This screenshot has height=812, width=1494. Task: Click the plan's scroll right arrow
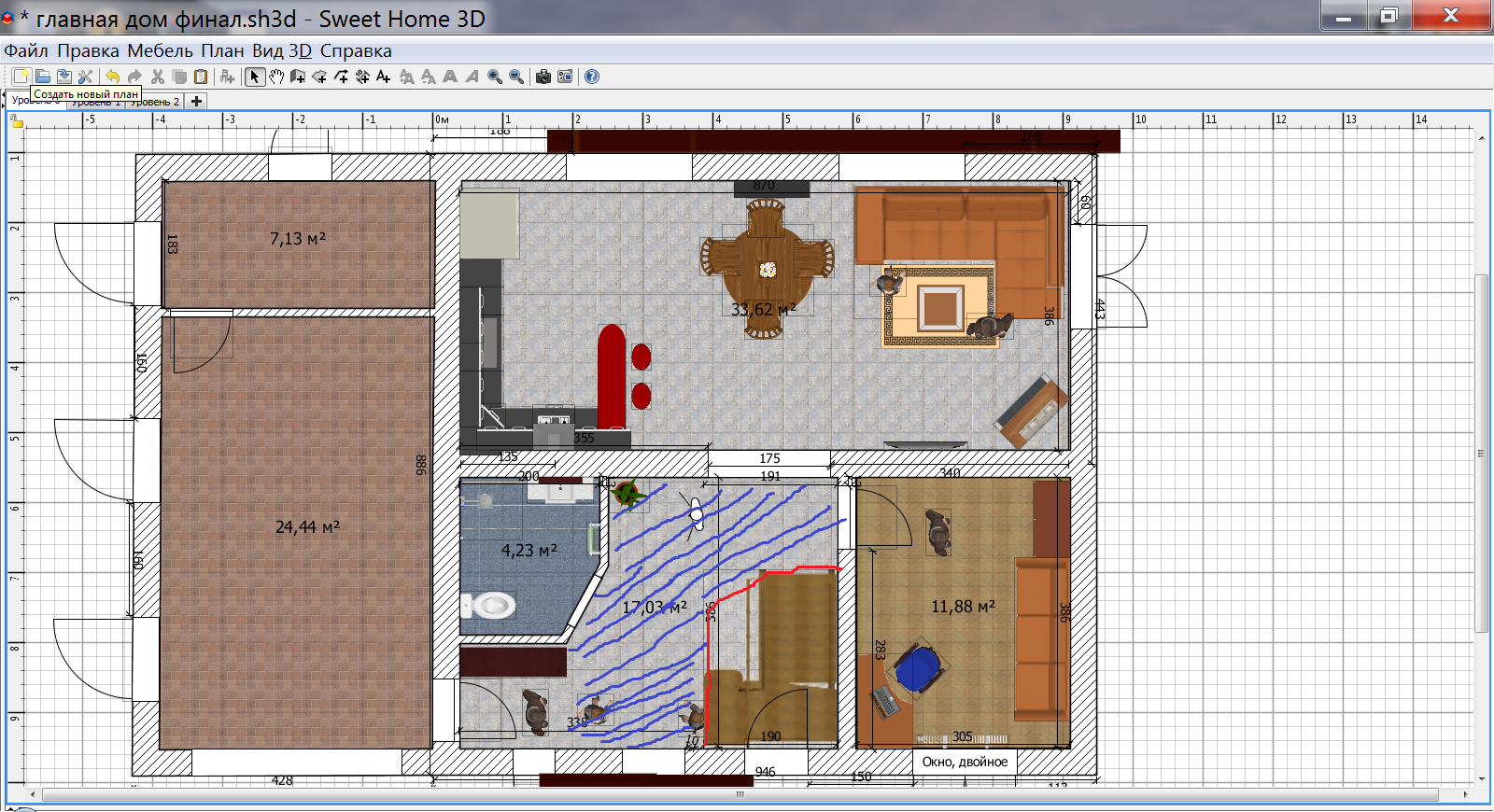[1466, 795]
